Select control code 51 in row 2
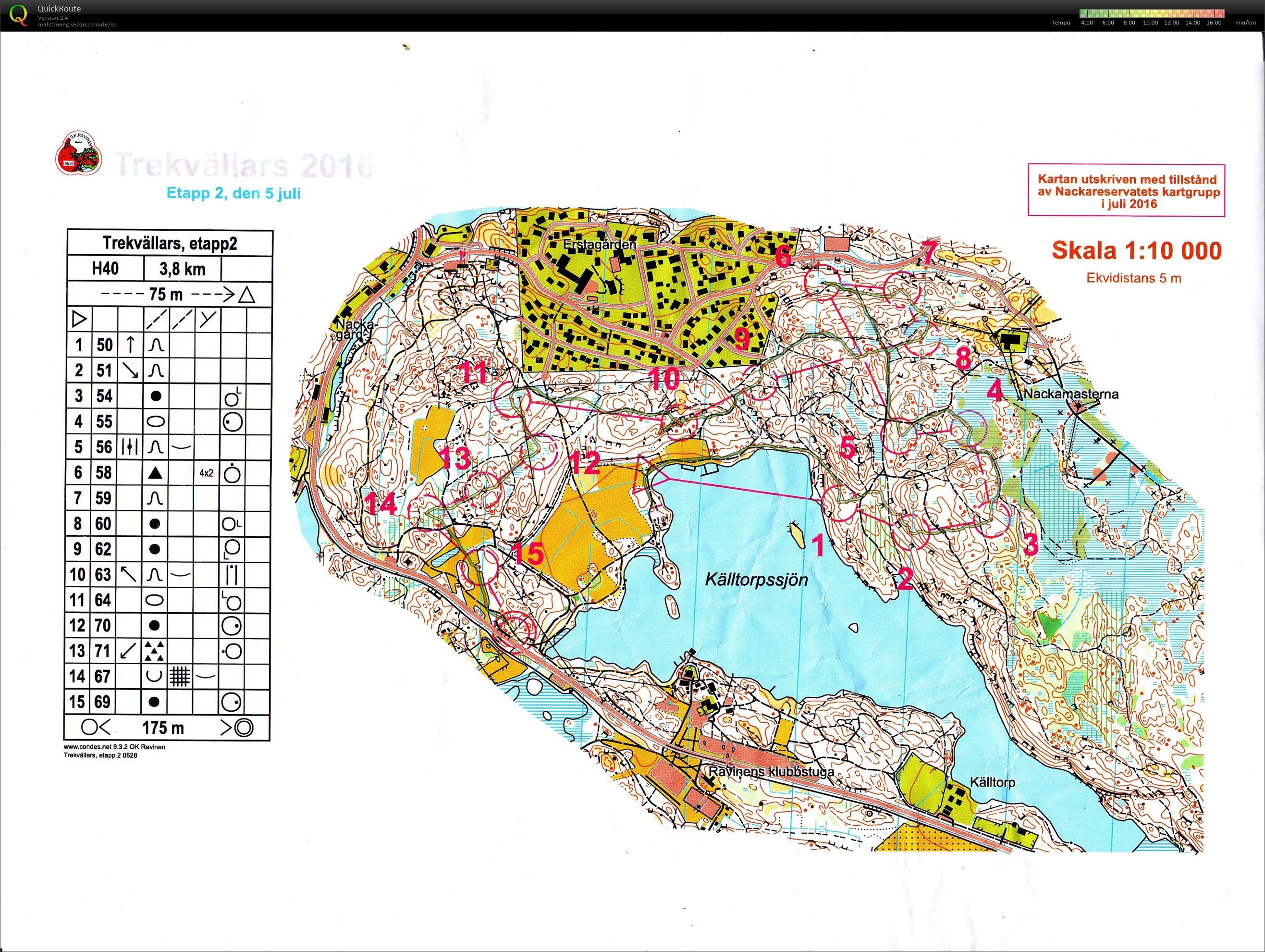Image resolution: width=1265 pixels, height=952 pixels. click(x=104, y=370)
